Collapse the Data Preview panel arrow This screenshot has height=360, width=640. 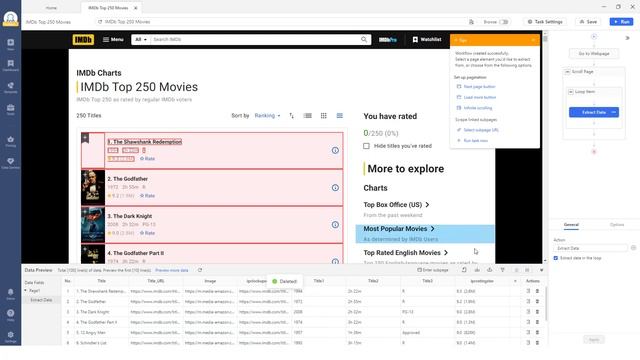[542, 270]
